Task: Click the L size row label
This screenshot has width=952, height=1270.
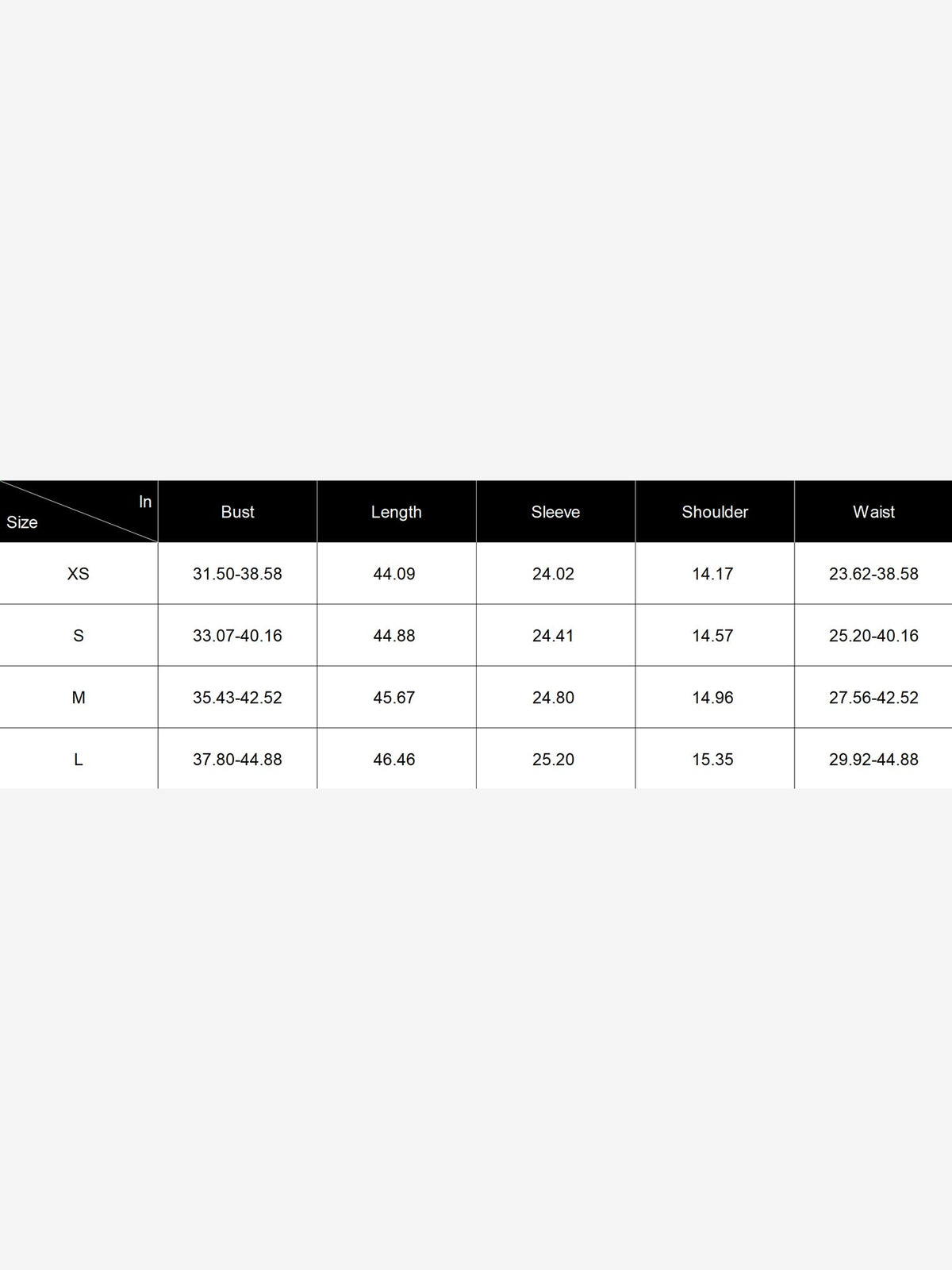Action: (x=79, y=759)
